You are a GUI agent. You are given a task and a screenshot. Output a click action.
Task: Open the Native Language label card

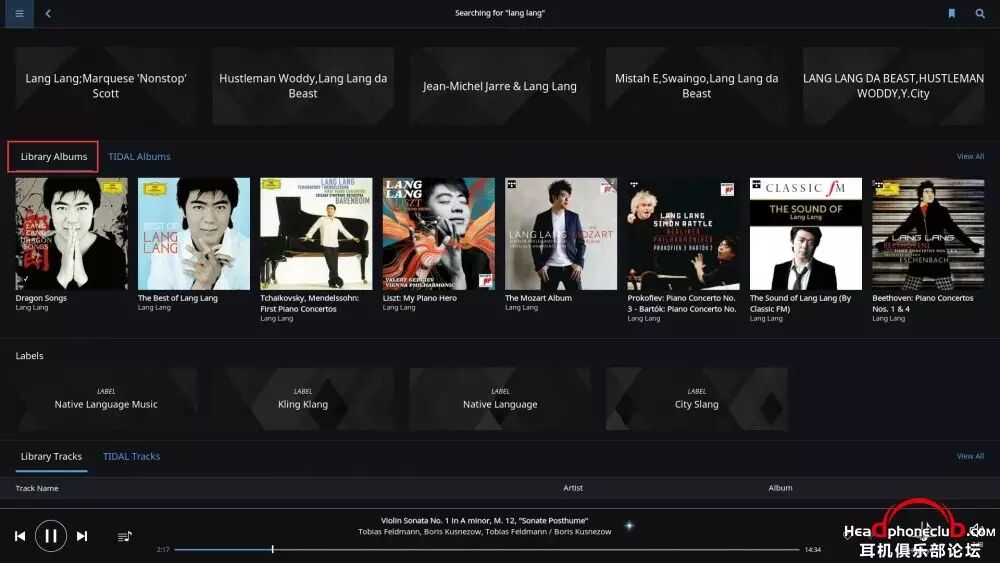point(499,398)
